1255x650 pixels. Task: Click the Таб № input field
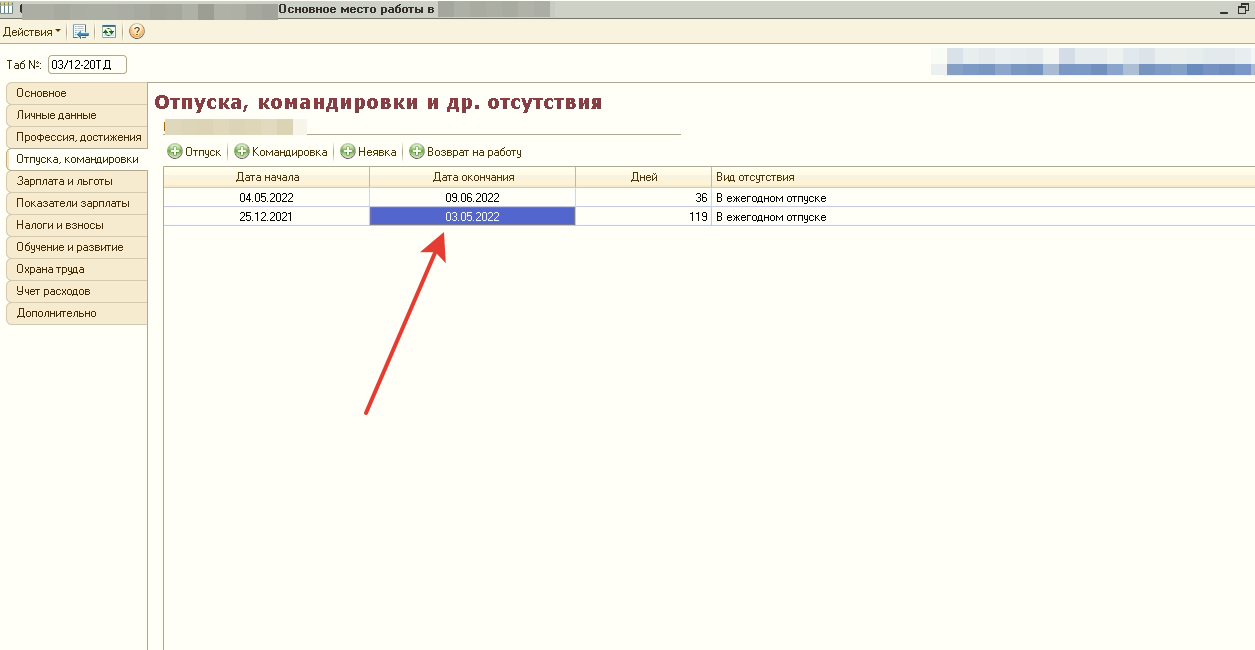pyautogui.click(x=87, y=65)
